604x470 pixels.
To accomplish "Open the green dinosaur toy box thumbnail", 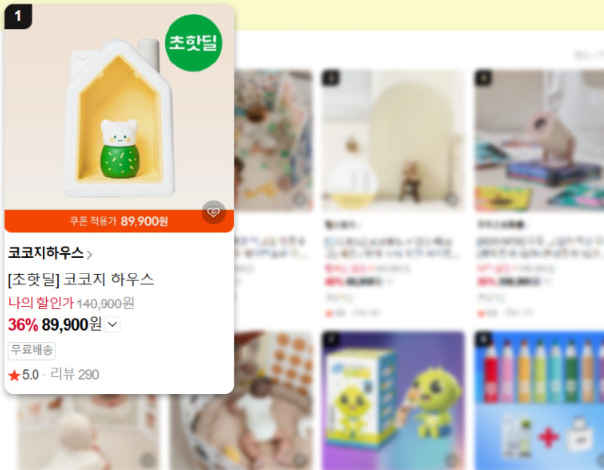I will pyautogui.click(x=393, y=400).
